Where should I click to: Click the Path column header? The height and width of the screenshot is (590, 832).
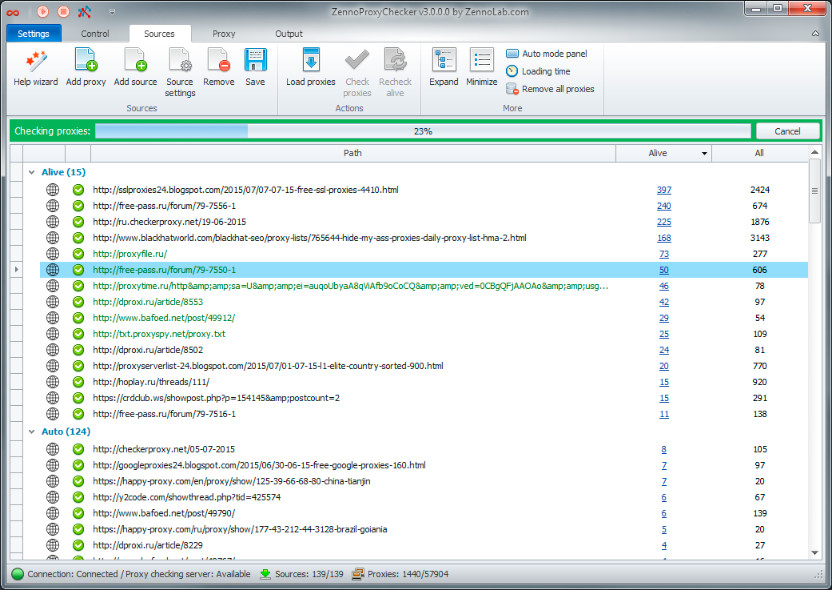pos(353,153)
